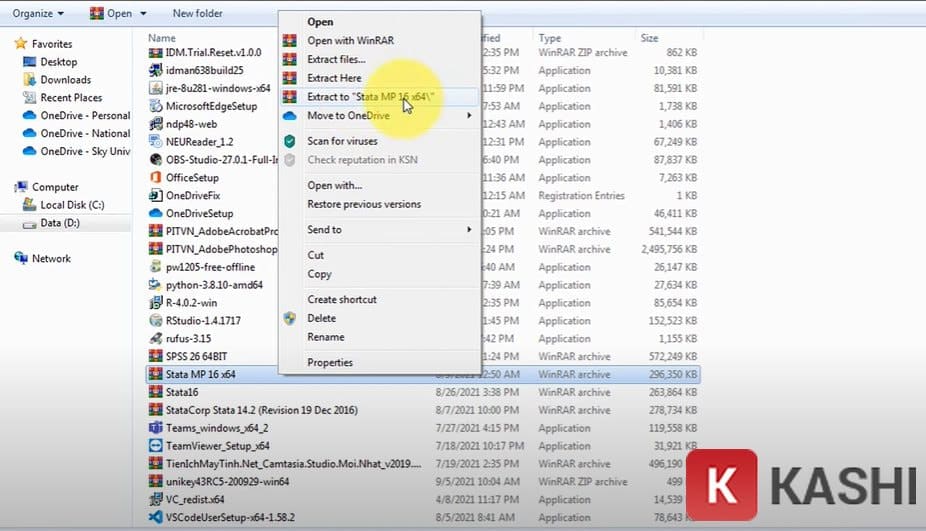Choose Cut from the context menu
926x531 pixels.
pyautogui.click(x=315, y=255)
